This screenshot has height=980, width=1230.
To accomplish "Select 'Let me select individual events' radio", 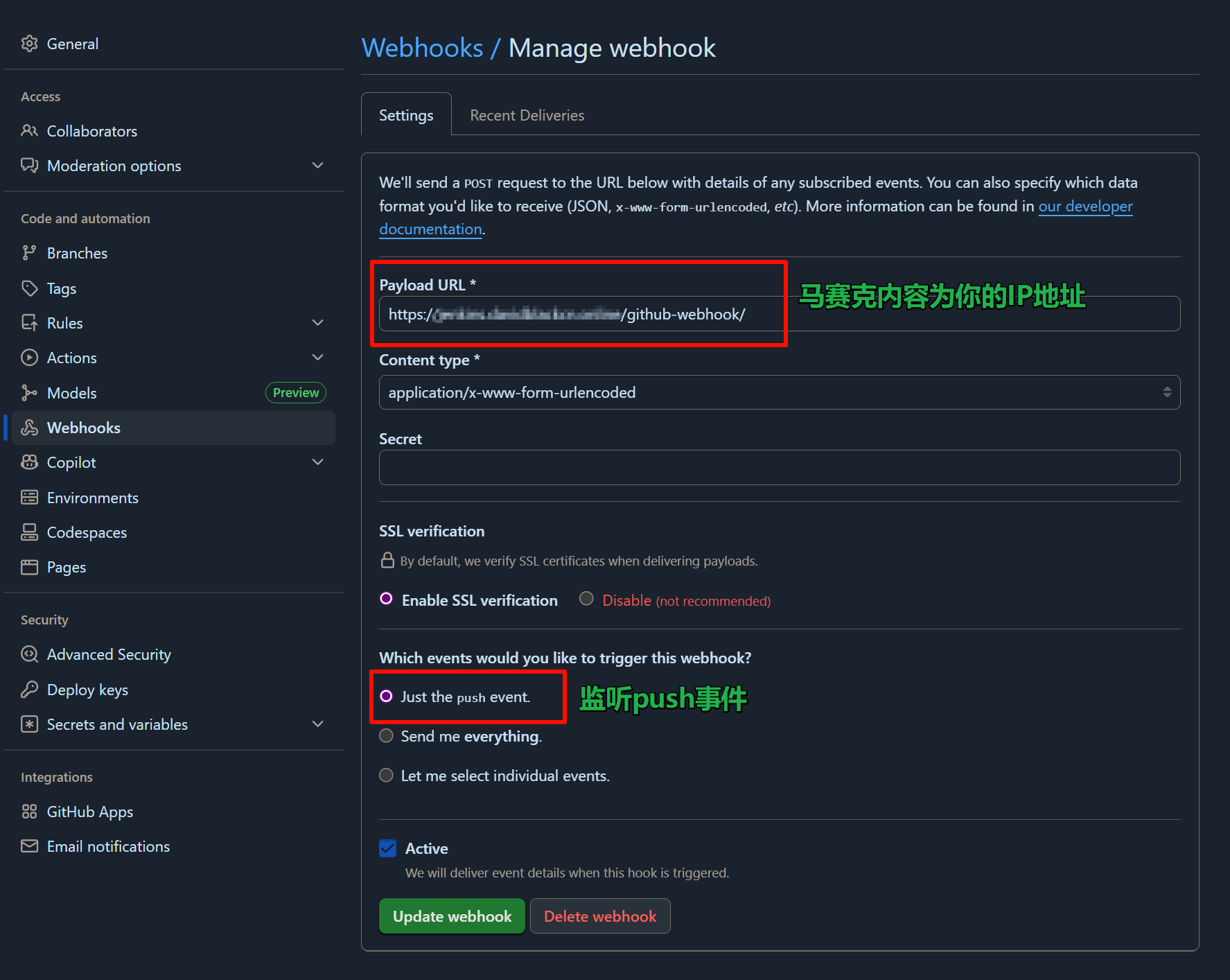I will (x=387, y=776).
